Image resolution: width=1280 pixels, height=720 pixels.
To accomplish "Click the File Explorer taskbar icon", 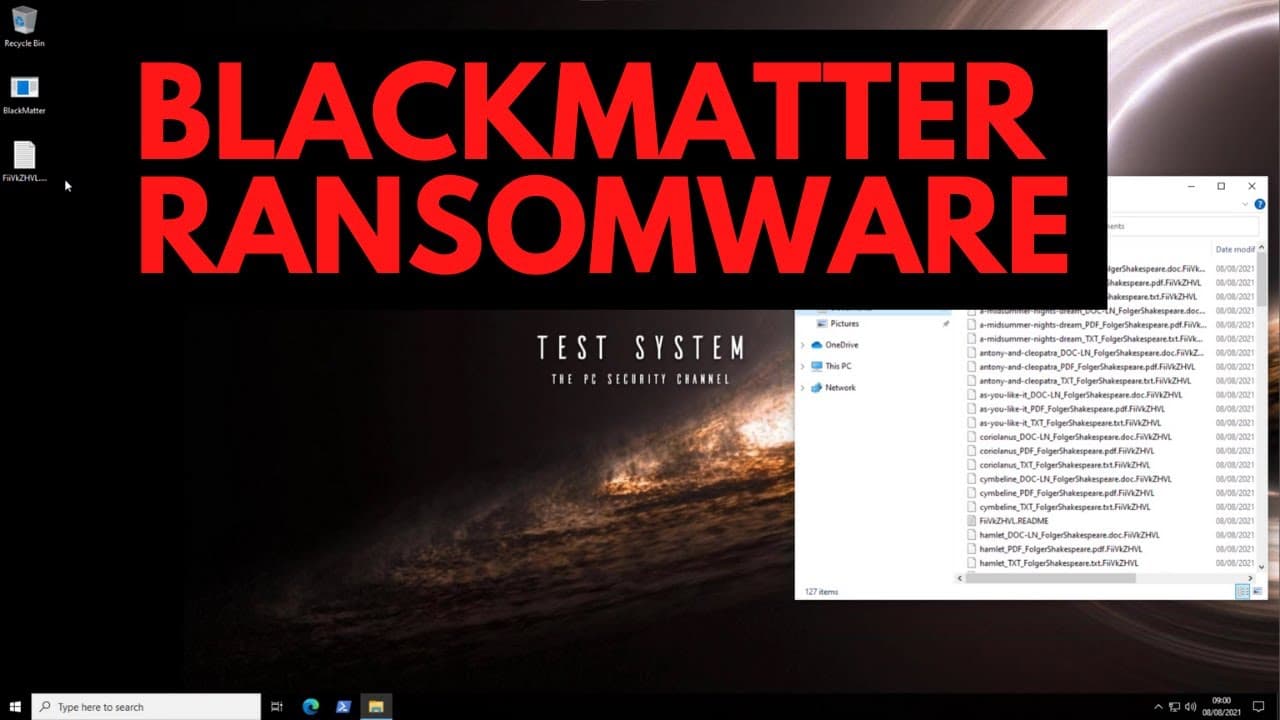I will pyautogui.click(x=376, y=707).
